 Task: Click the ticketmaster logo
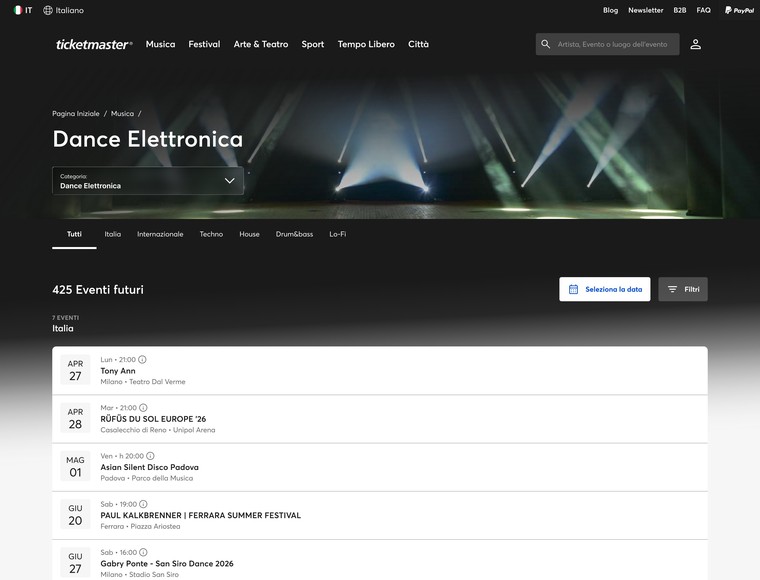pyautogui.click(x=94, y=45)
